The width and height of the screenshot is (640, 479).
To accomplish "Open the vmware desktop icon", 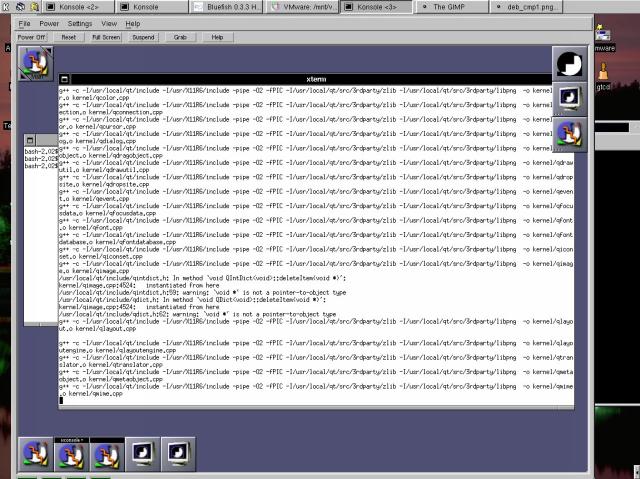I will [603, 38].
